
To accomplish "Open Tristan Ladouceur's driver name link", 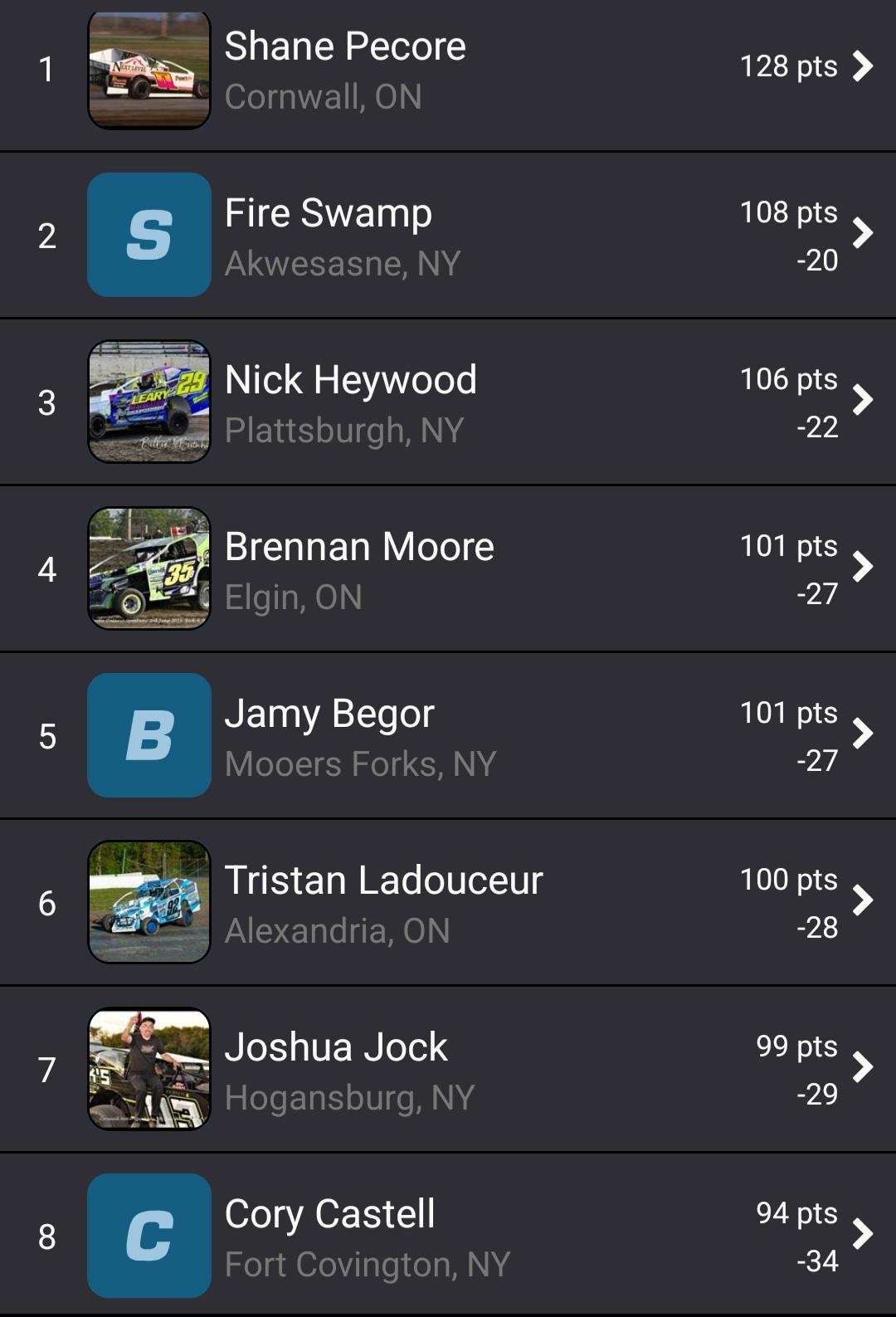I will click(x=383, y=880).
